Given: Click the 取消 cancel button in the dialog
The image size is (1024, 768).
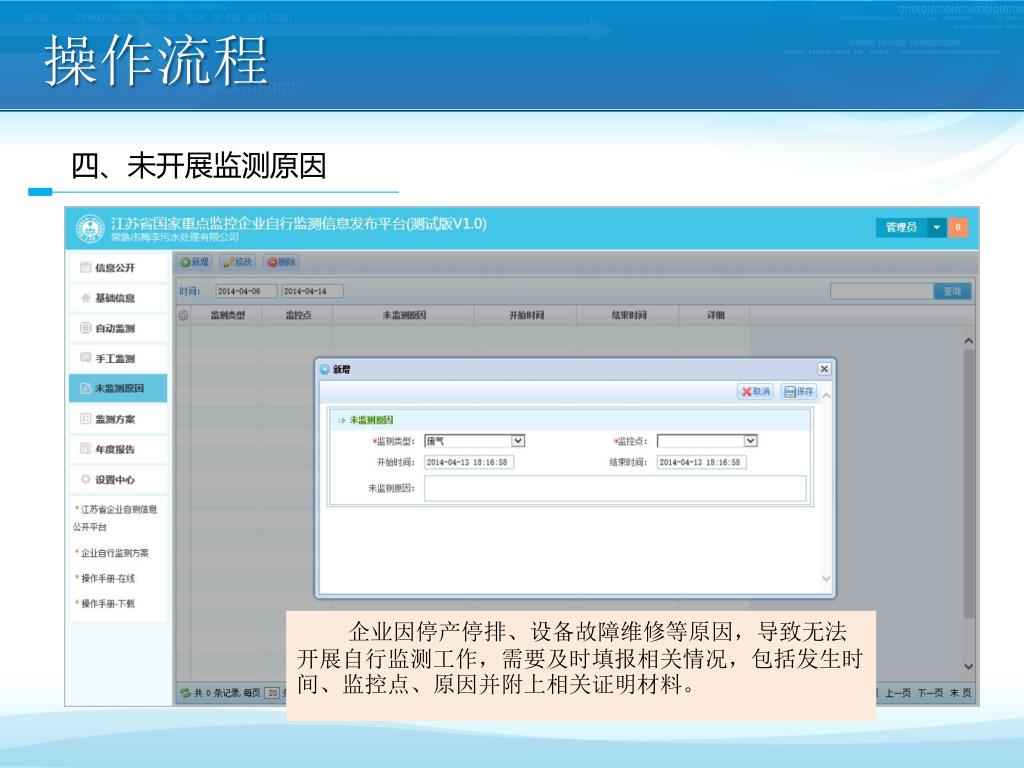Looking at the screenshot, I should (x=756, y=391).
